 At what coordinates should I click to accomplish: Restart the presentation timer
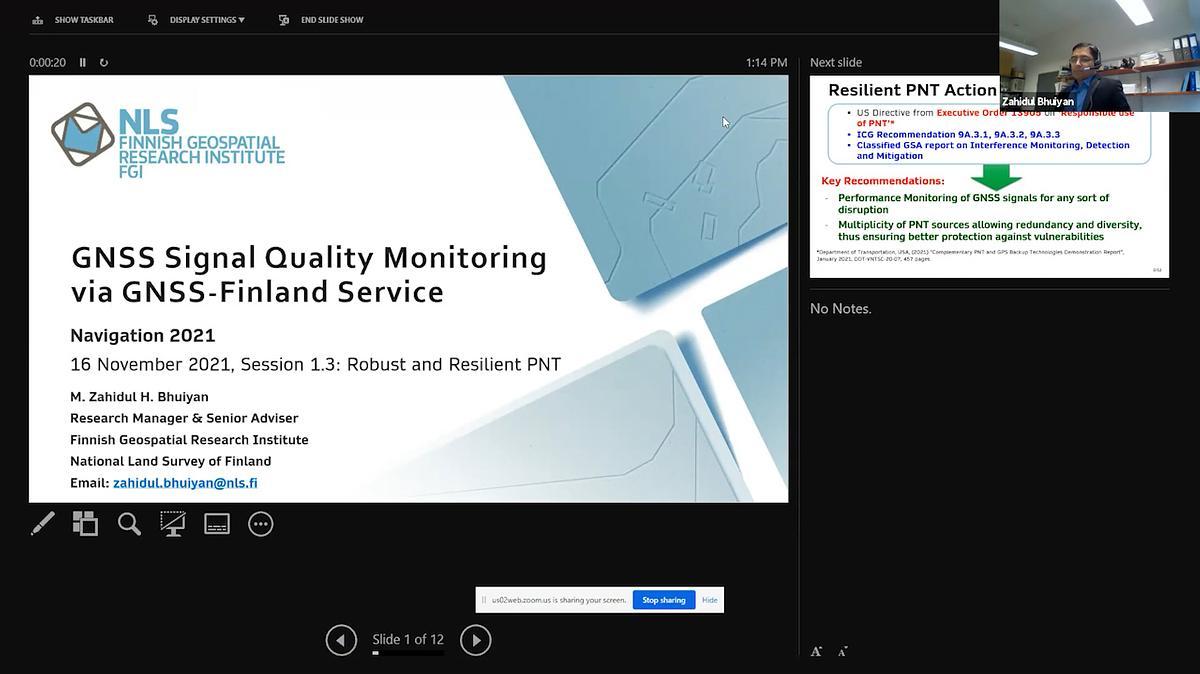tap(103, 62)
